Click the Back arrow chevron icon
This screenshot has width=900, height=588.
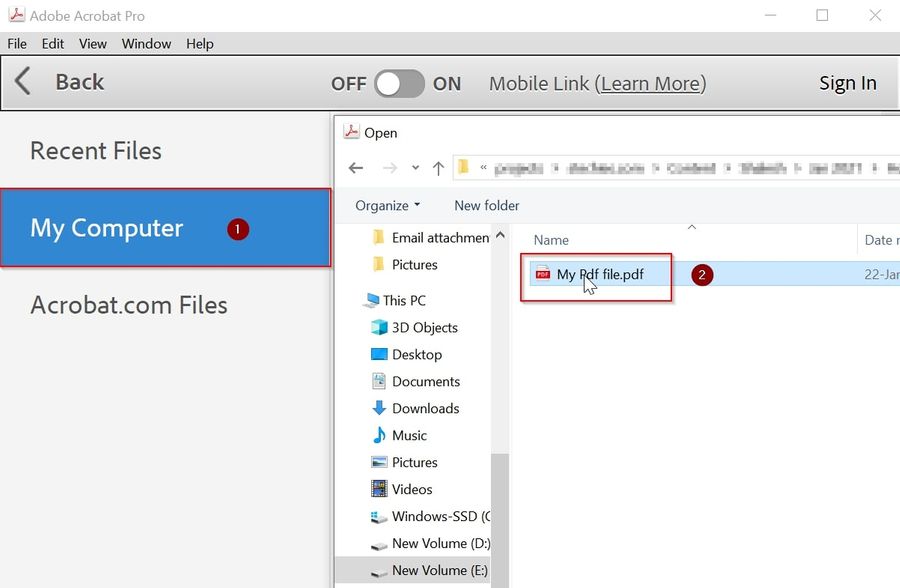22,81
